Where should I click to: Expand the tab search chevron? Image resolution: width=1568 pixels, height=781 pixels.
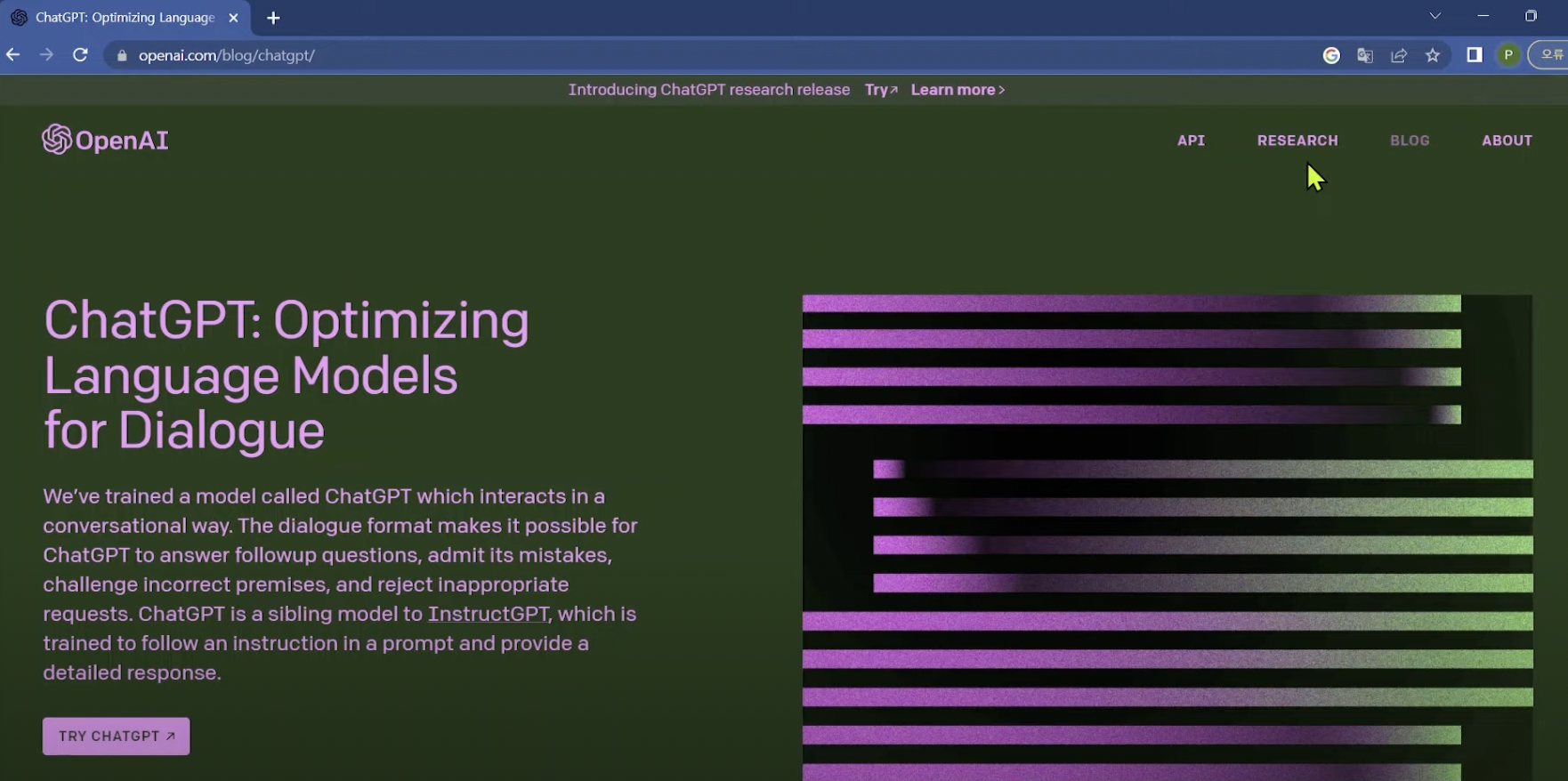pyautogui.click(x=1435, y=16)
